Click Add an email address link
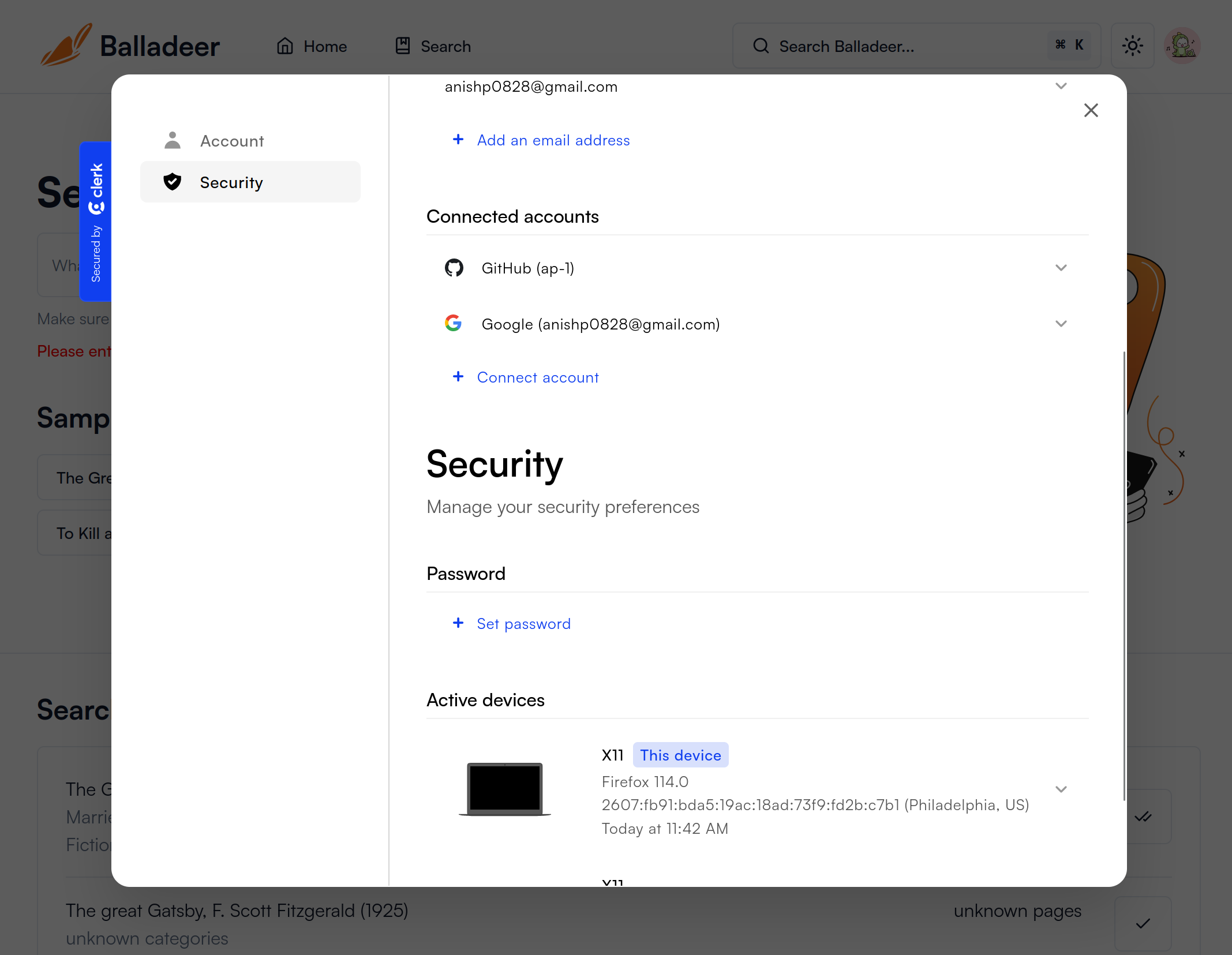This screenshot has width=1232, height=955. [x=553, y=140]
